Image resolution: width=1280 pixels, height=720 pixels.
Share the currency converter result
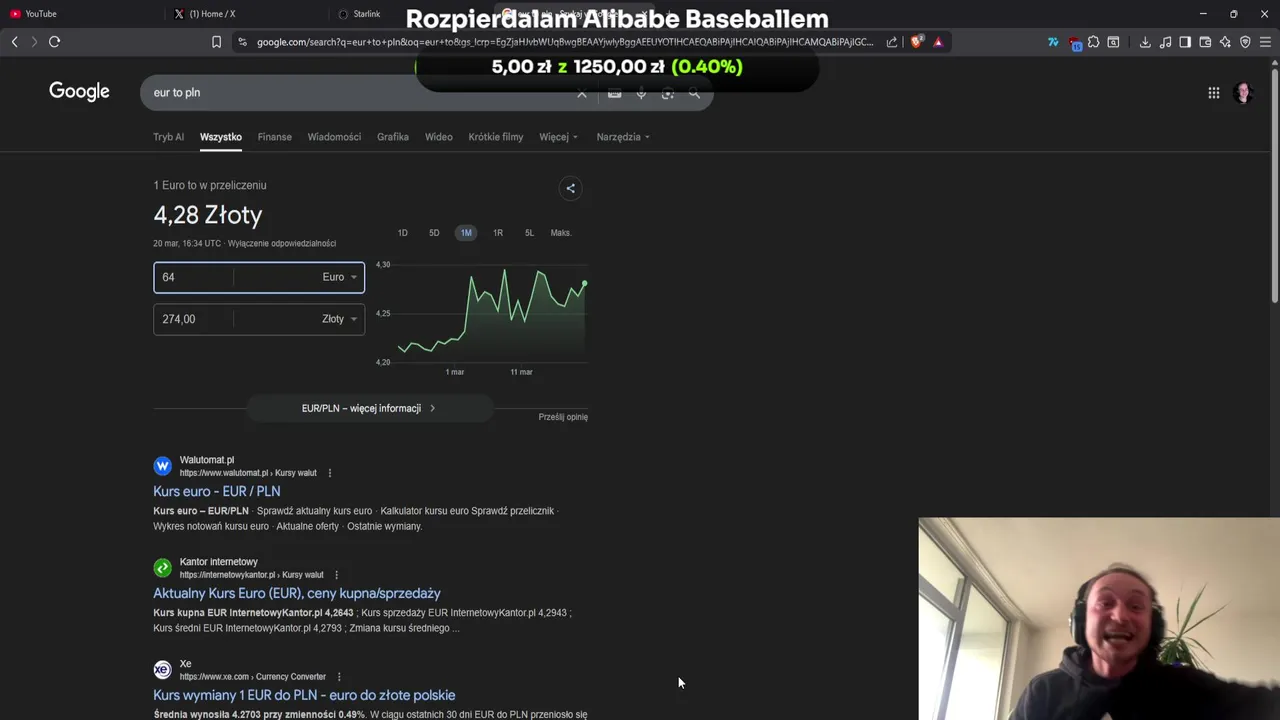tap(570, 188)
